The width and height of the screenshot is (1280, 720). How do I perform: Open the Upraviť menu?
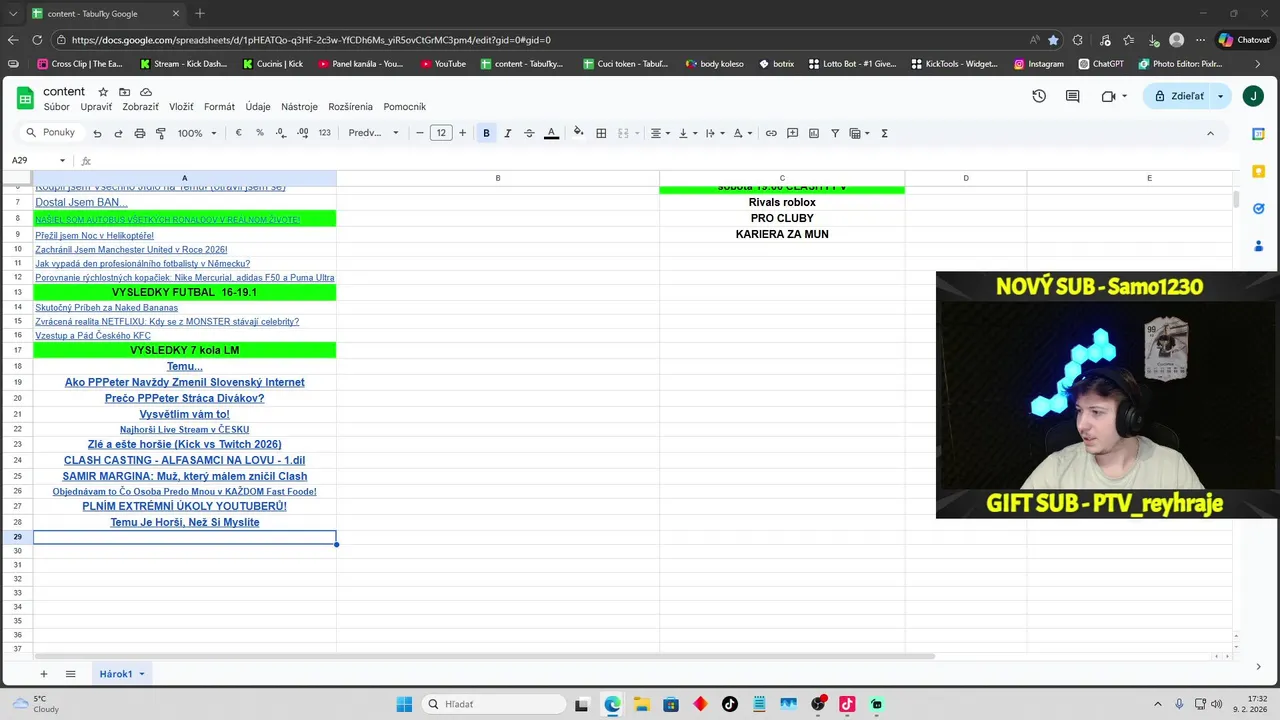pos(96,107)
